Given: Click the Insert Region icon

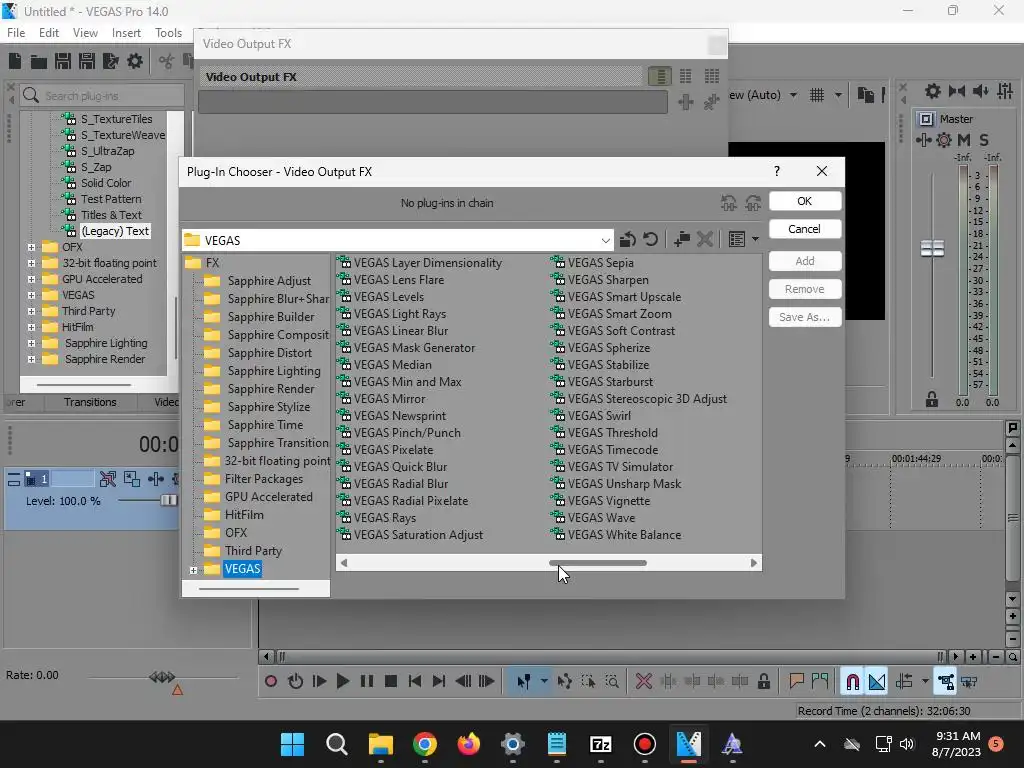Looking at the screenshot, I should [x=820, y=682].
